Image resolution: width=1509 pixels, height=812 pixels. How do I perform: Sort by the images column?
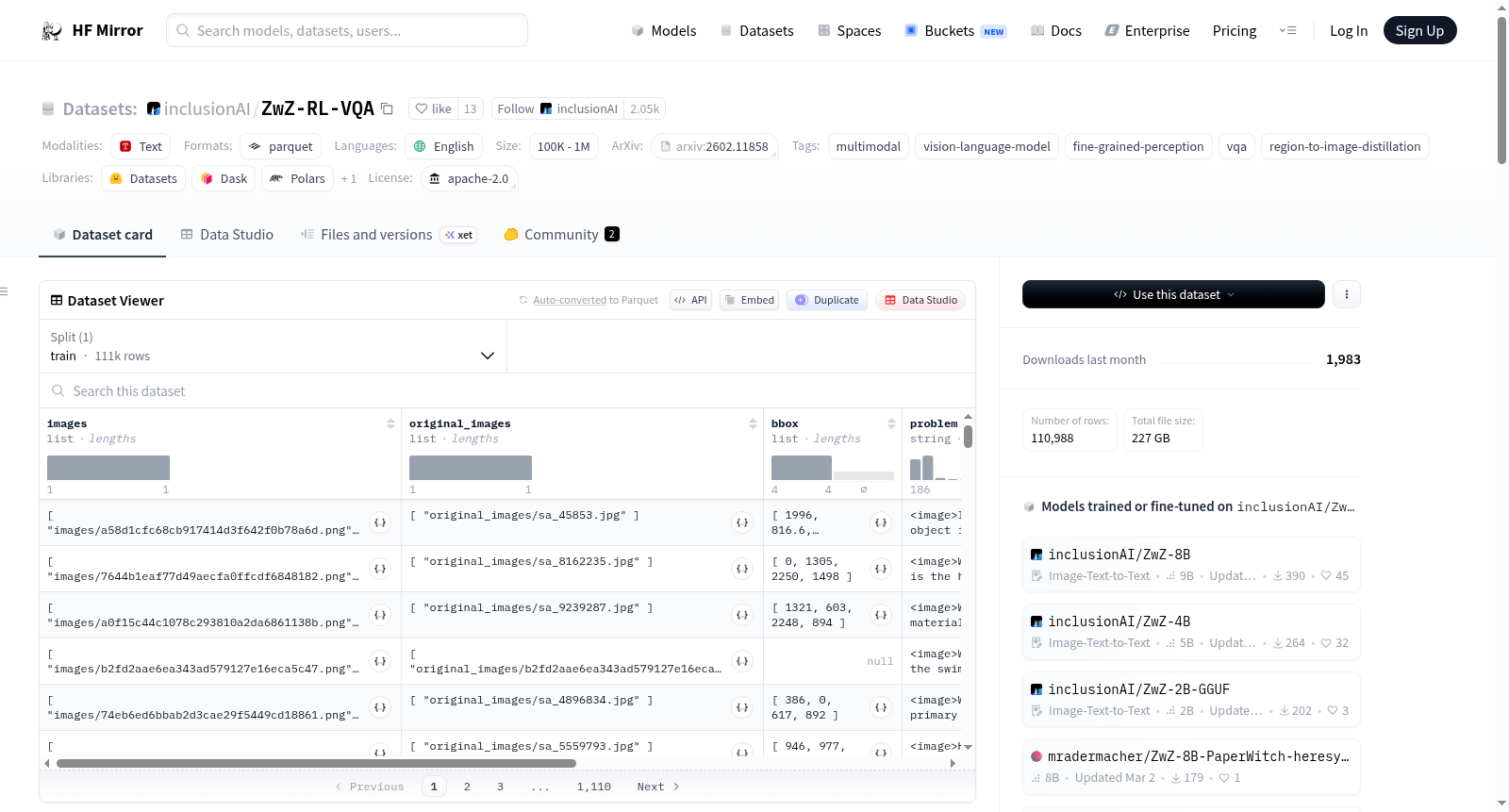tap(390, 424)
